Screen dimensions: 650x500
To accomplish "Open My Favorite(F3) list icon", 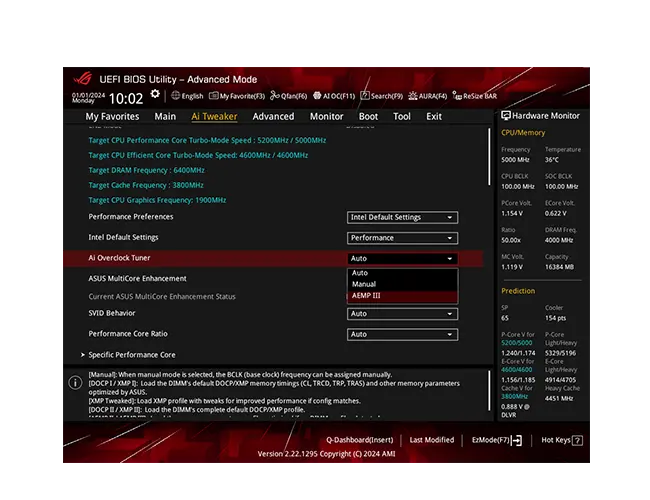I will (x=213, y=96).
